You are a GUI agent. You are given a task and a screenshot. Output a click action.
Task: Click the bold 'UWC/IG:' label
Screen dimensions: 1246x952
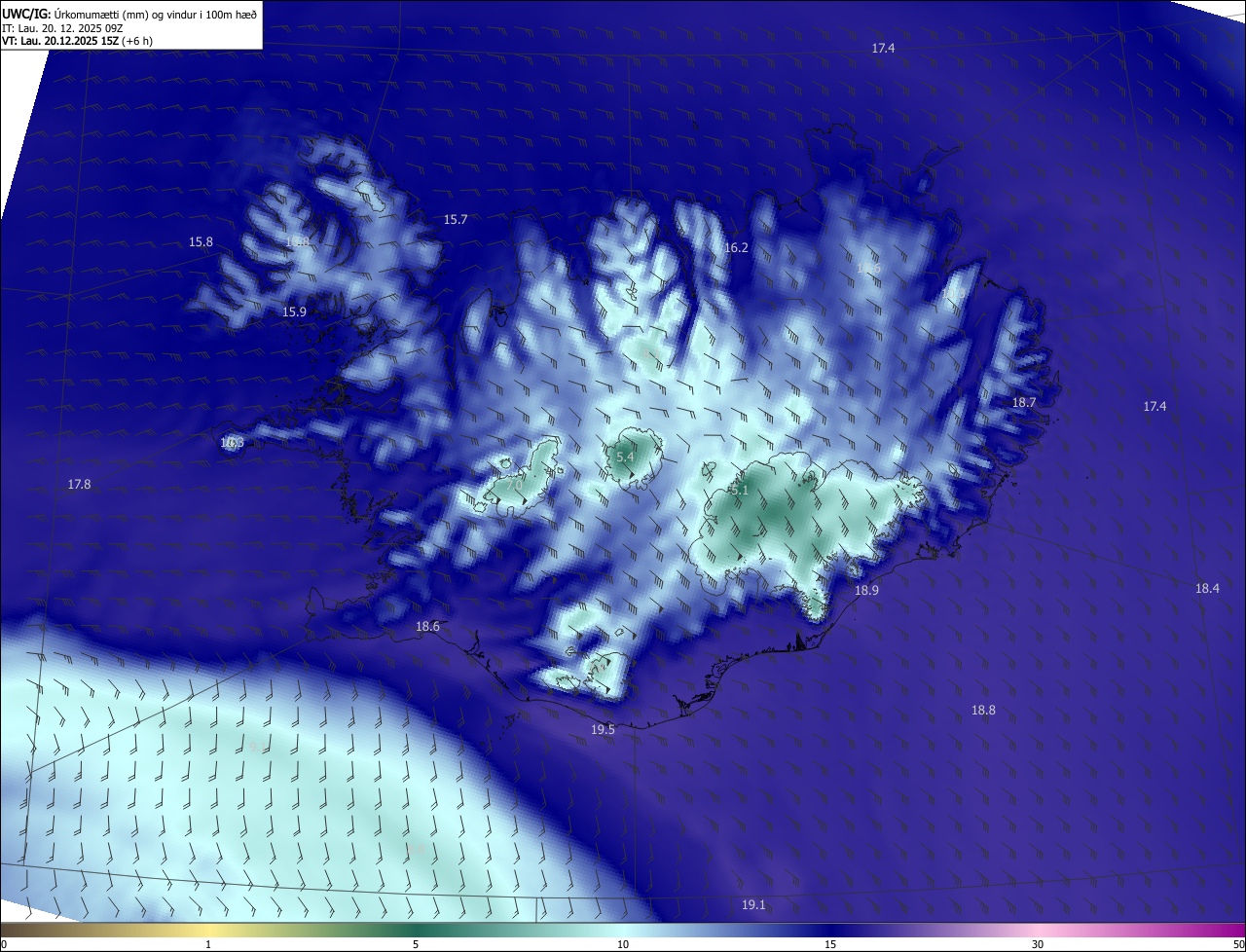[27, 14]
